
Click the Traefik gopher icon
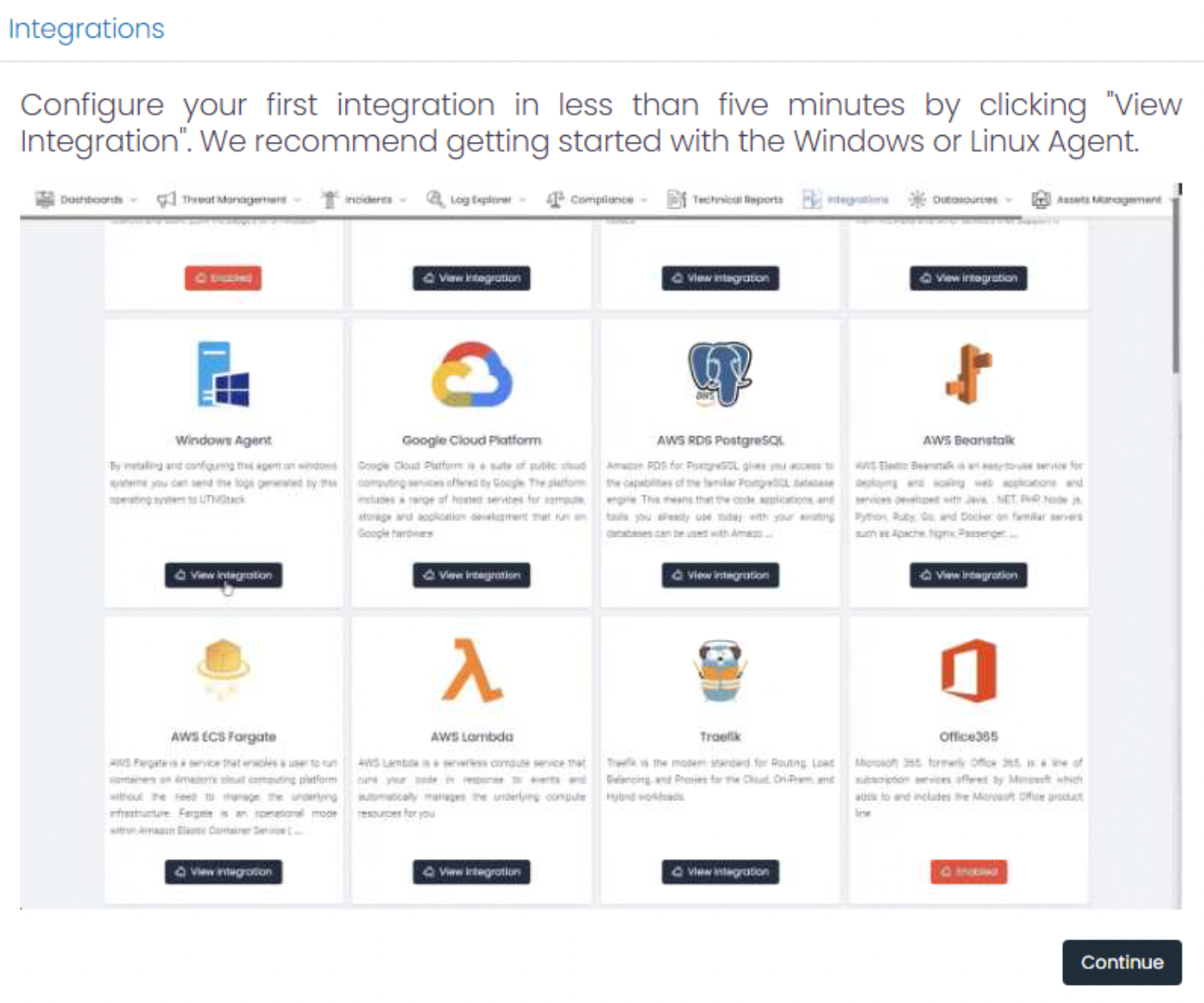click(x=720, y=671)
